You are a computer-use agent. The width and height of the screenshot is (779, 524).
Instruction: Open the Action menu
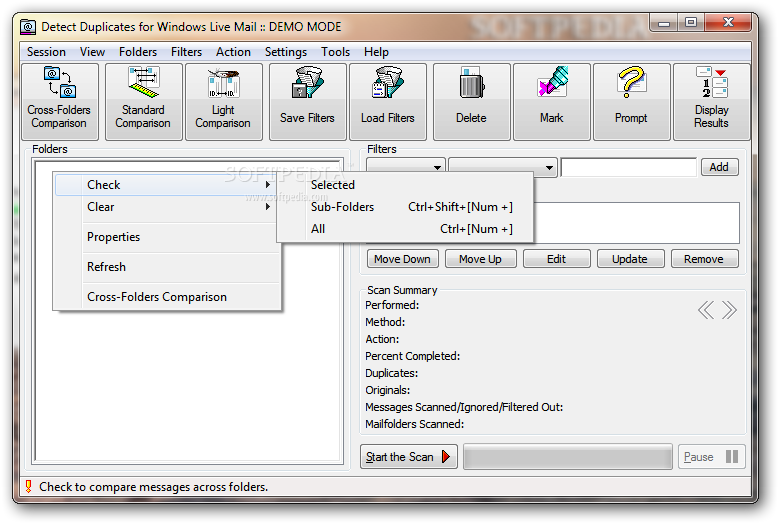coord(233,52)
